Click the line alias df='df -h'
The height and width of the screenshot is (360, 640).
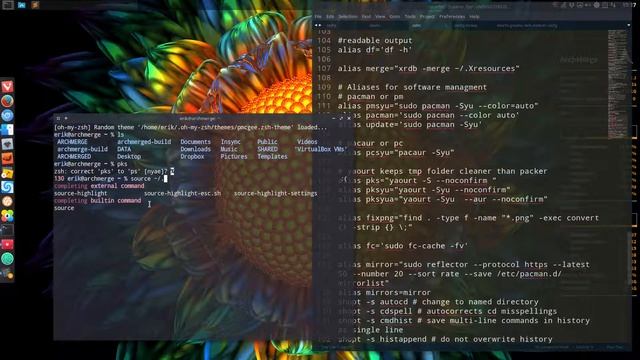[375, 50]
